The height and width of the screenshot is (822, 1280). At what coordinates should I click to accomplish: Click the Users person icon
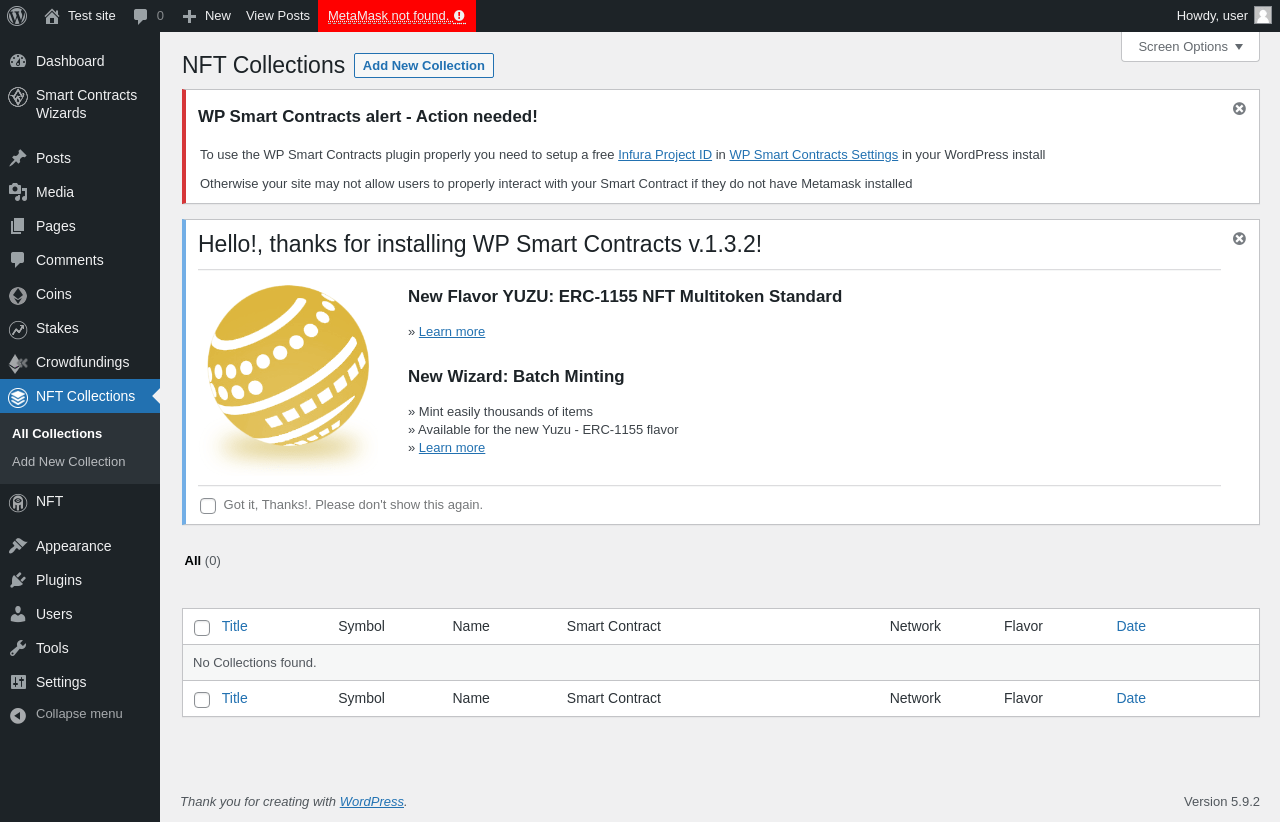[18, 614]
